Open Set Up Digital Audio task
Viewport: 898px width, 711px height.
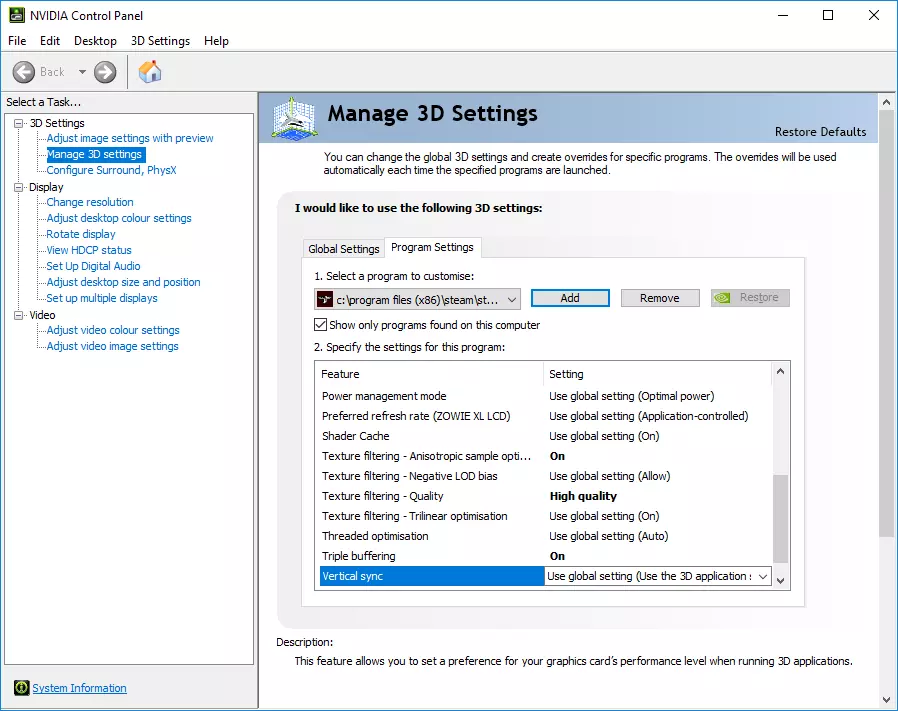(x=93, y=266)
